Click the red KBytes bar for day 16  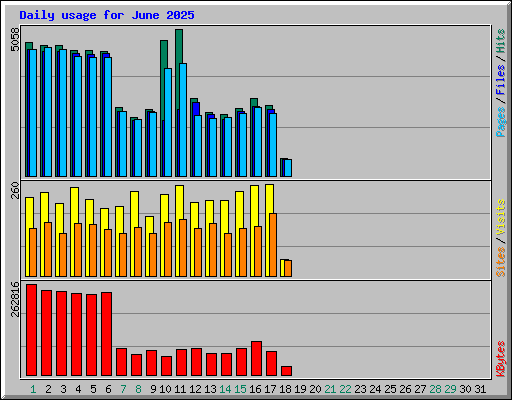[257, 358]
